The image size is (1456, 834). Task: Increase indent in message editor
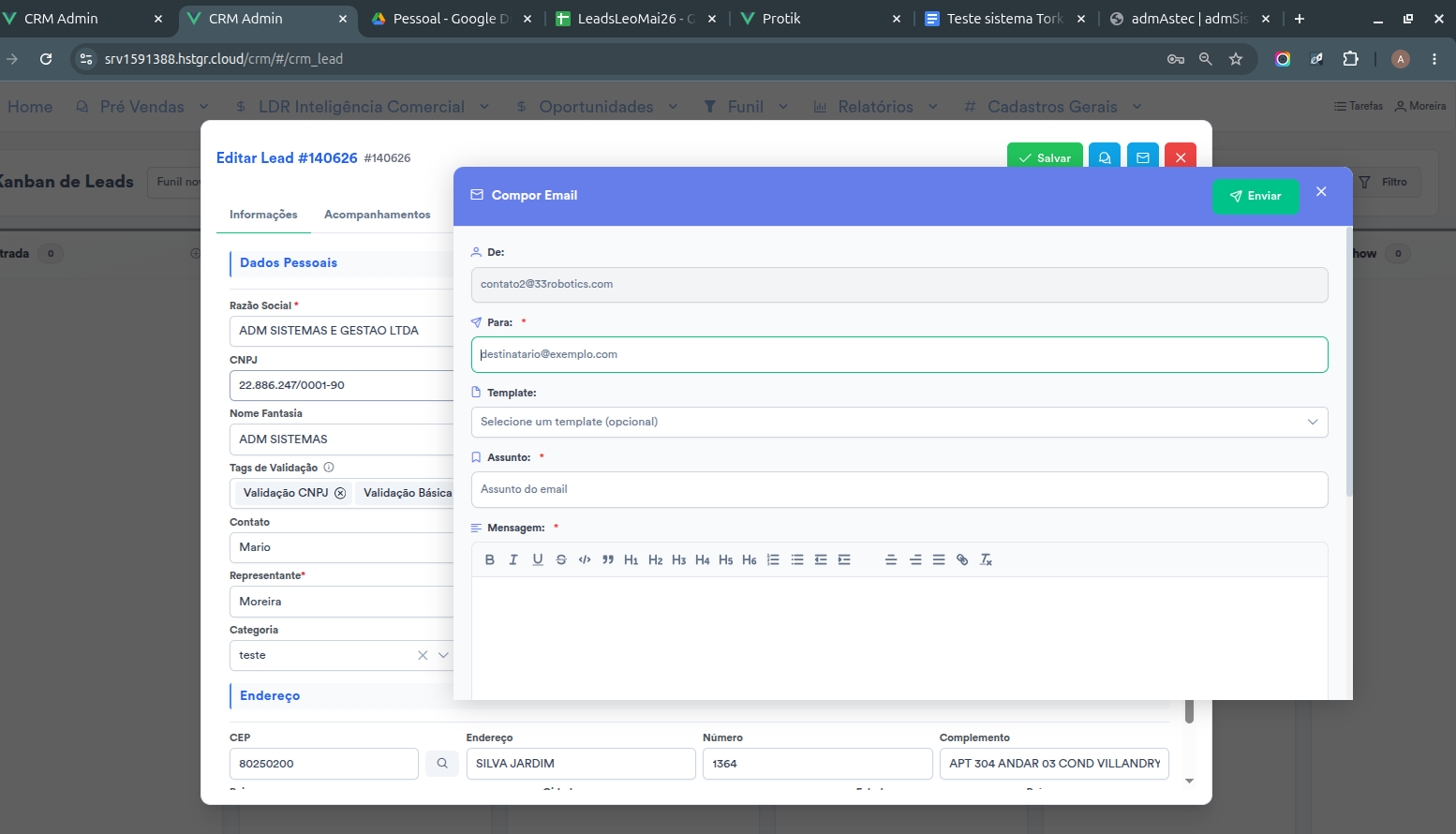tap(844, 559)
